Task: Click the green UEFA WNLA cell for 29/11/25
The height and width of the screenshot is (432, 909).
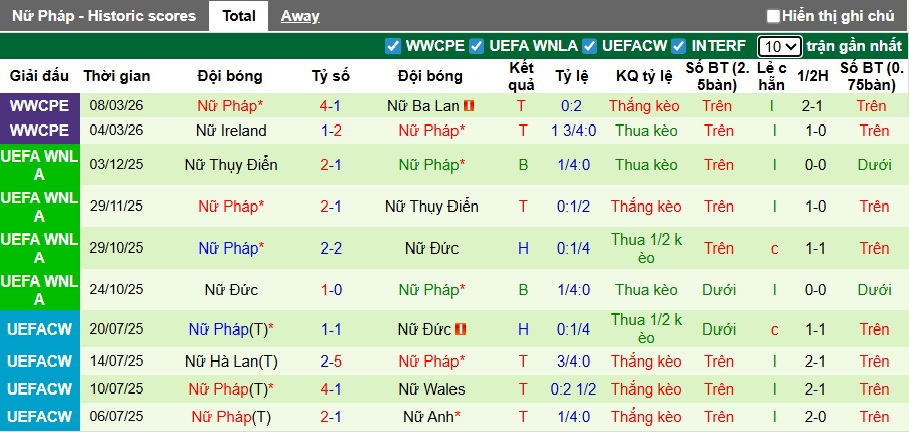Action: (40, 206)
